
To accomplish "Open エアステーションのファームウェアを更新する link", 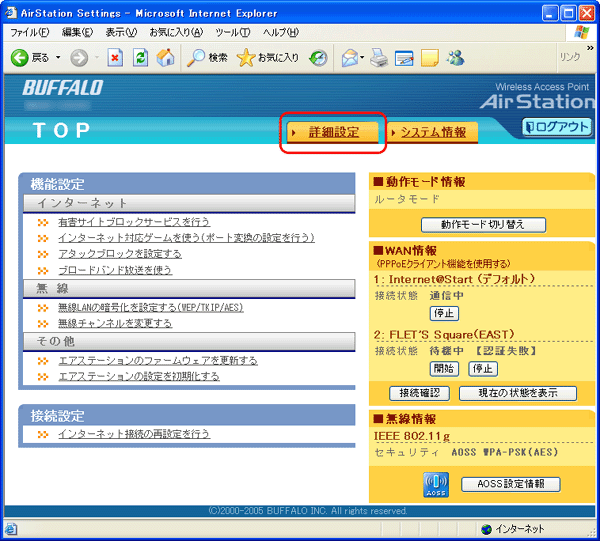I will (158, 361).
